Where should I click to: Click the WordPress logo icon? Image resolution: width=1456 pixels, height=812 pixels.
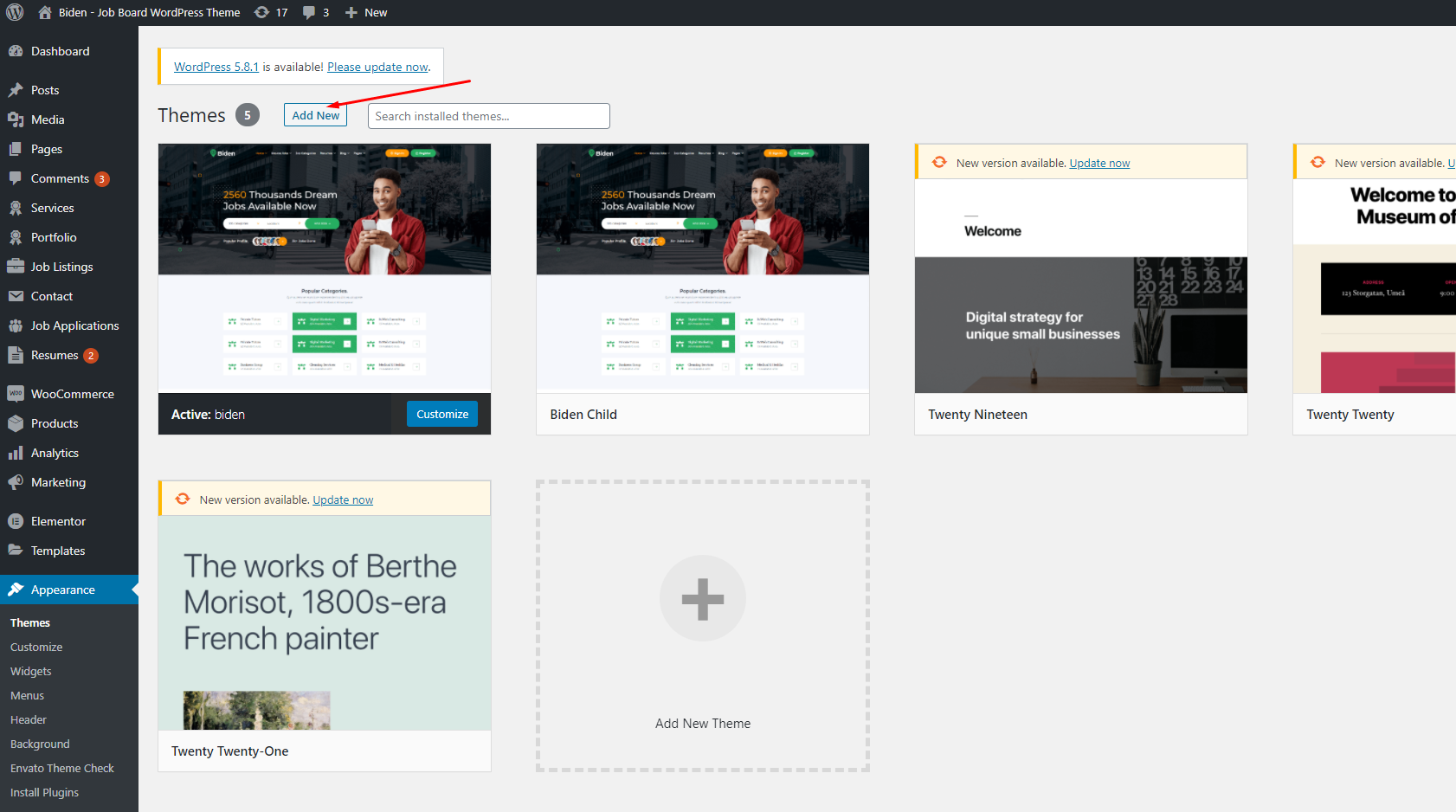15,12
